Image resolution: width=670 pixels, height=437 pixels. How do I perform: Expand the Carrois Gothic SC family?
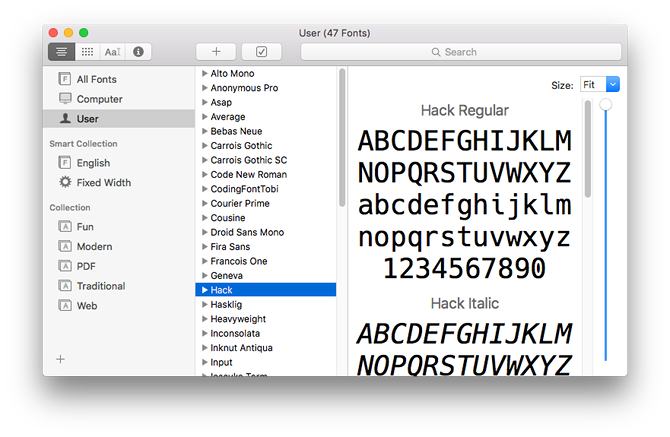(204, 160)
